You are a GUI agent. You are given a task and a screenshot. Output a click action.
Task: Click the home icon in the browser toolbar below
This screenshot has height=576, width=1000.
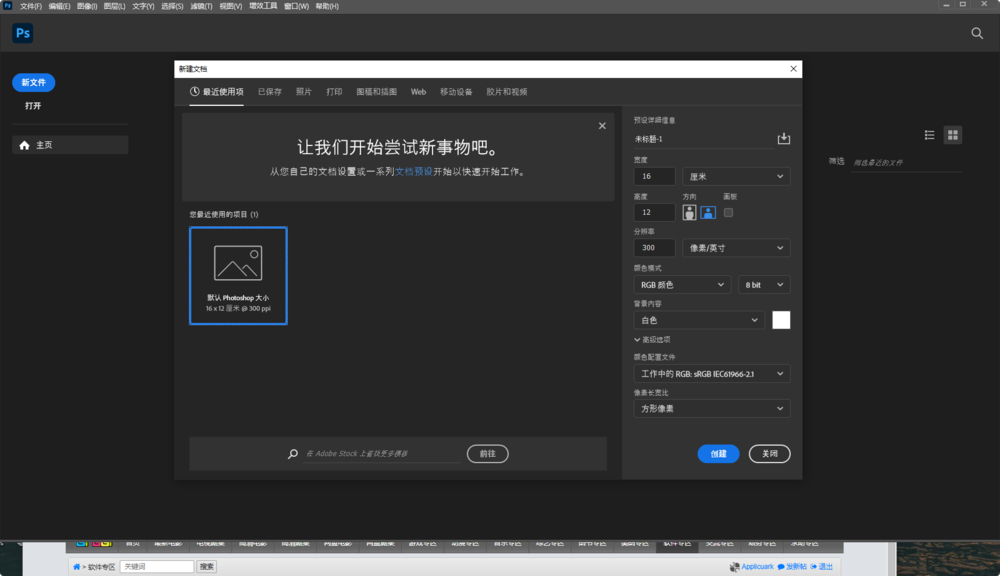coord(77,566)
